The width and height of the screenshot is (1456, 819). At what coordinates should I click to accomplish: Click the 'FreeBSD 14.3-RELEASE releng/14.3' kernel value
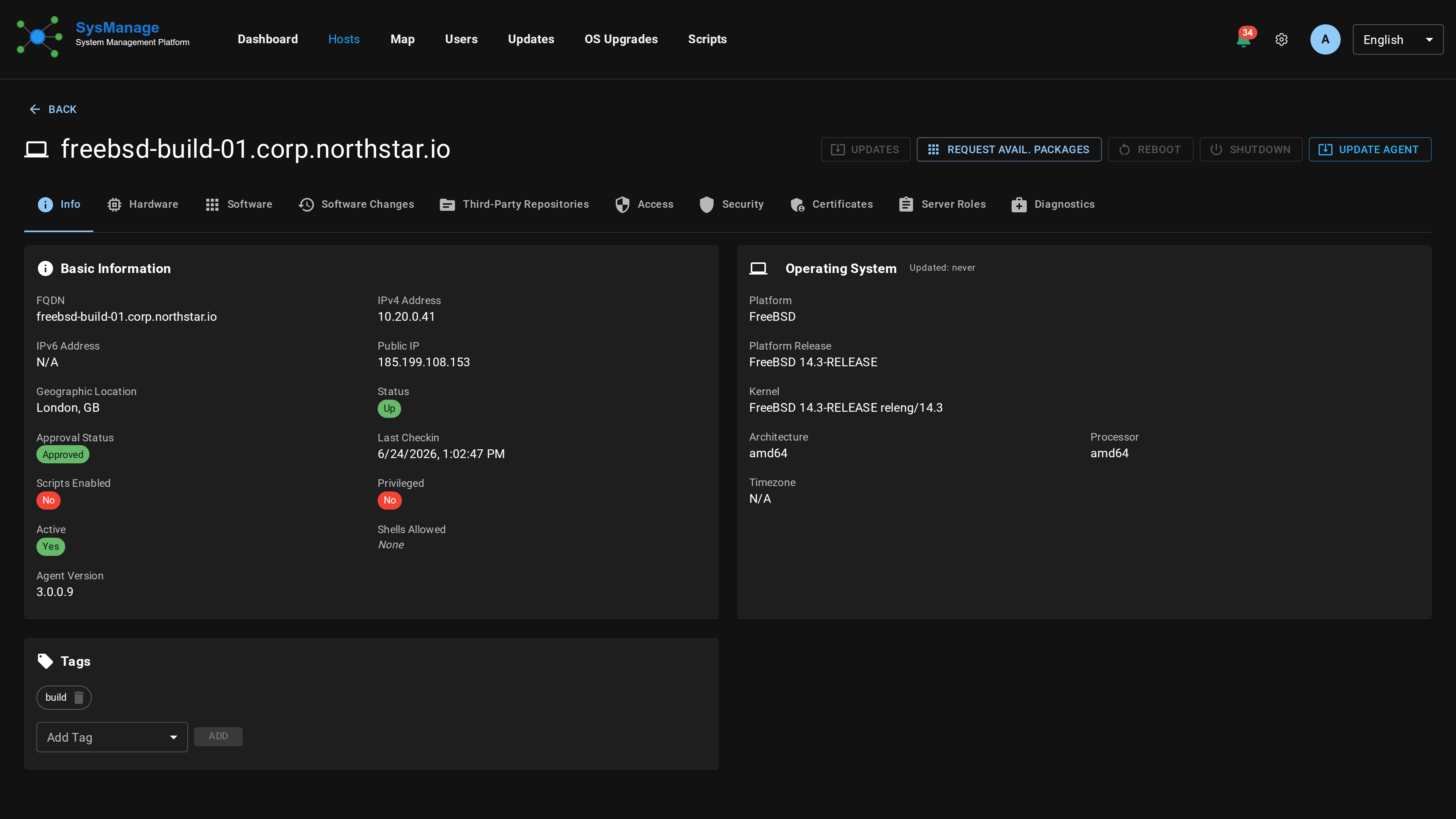846,408
